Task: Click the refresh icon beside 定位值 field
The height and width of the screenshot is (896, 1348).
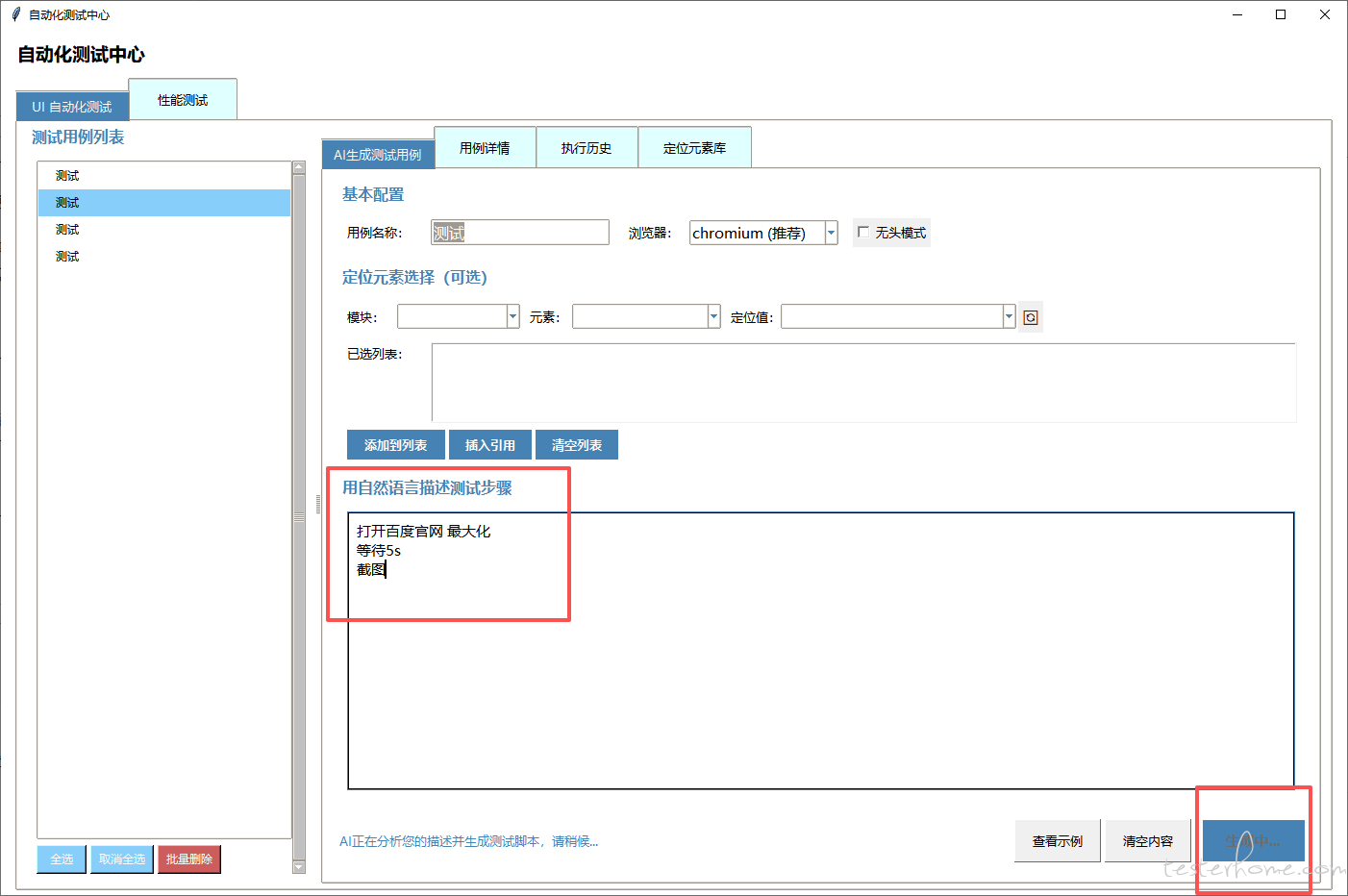Action: pos(1031,317)
